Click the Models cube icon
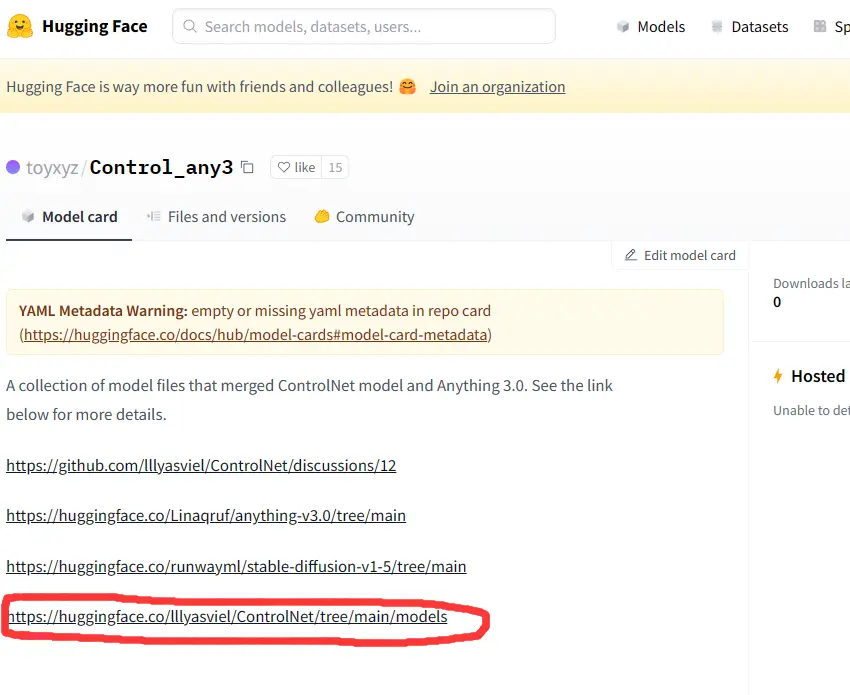Screen dimensions: 850x695 click(623, 27)
